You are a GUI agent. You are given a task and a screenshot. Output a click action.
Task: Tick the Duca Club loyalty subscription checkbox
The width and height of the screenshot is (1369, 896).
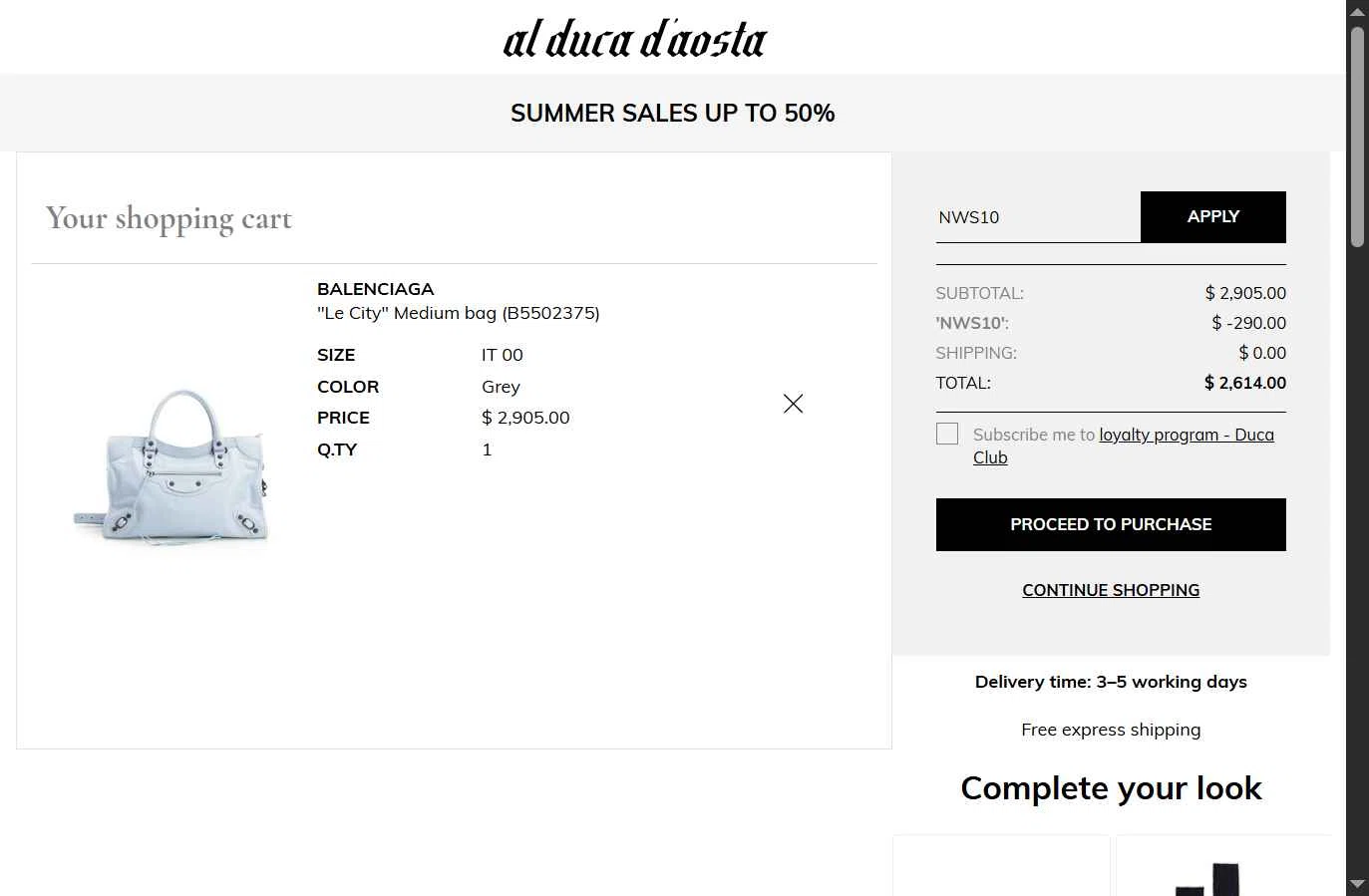tap(947, 434)
